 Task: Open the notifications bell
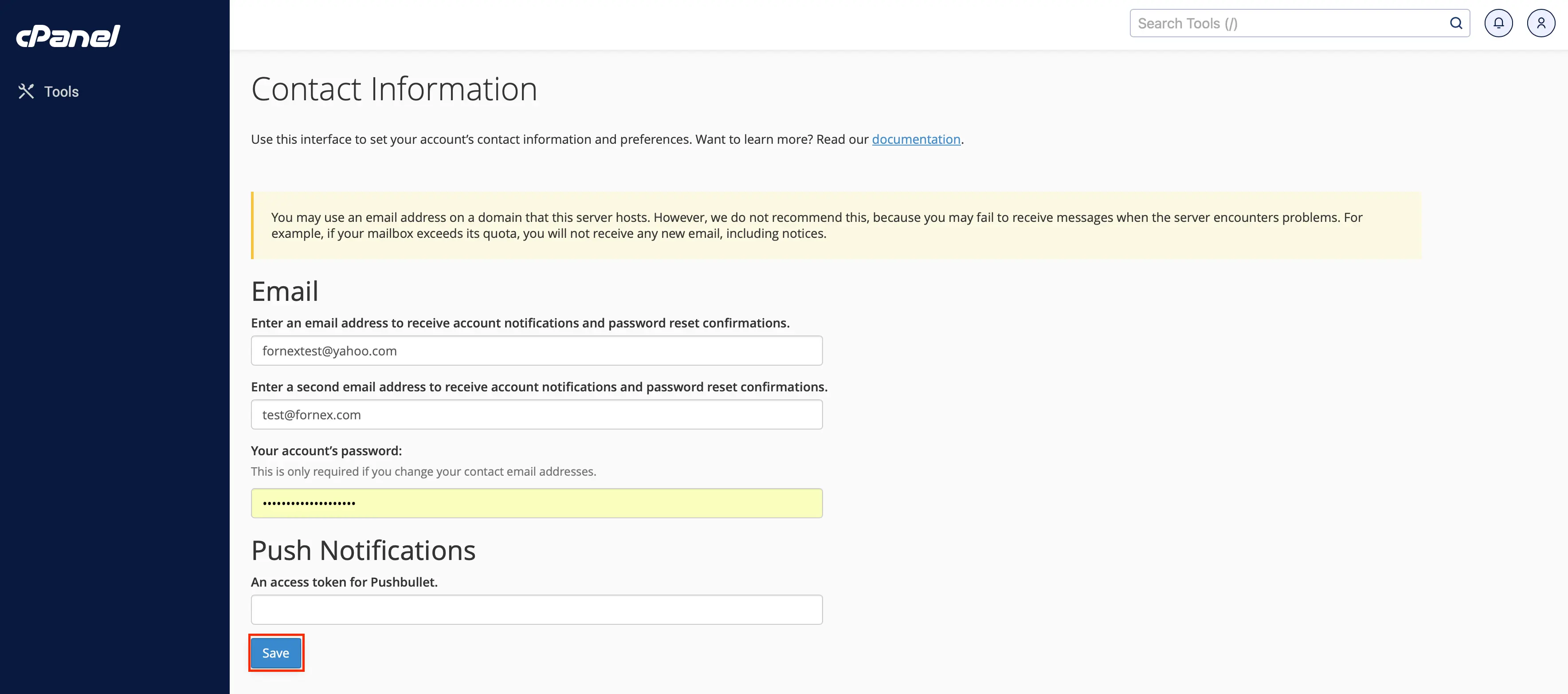(1498, 23)
